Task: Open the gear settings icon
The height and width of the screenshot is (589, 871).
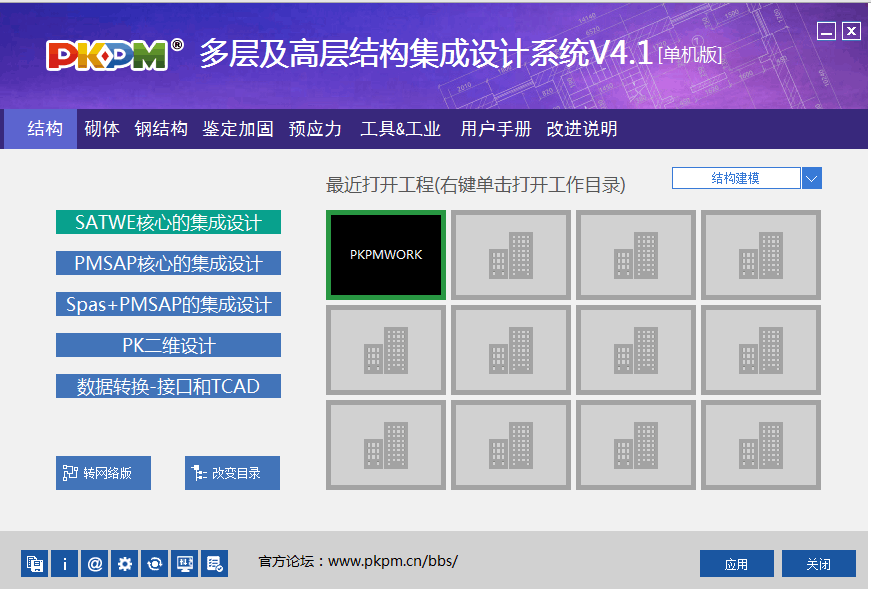Action: 124,564
